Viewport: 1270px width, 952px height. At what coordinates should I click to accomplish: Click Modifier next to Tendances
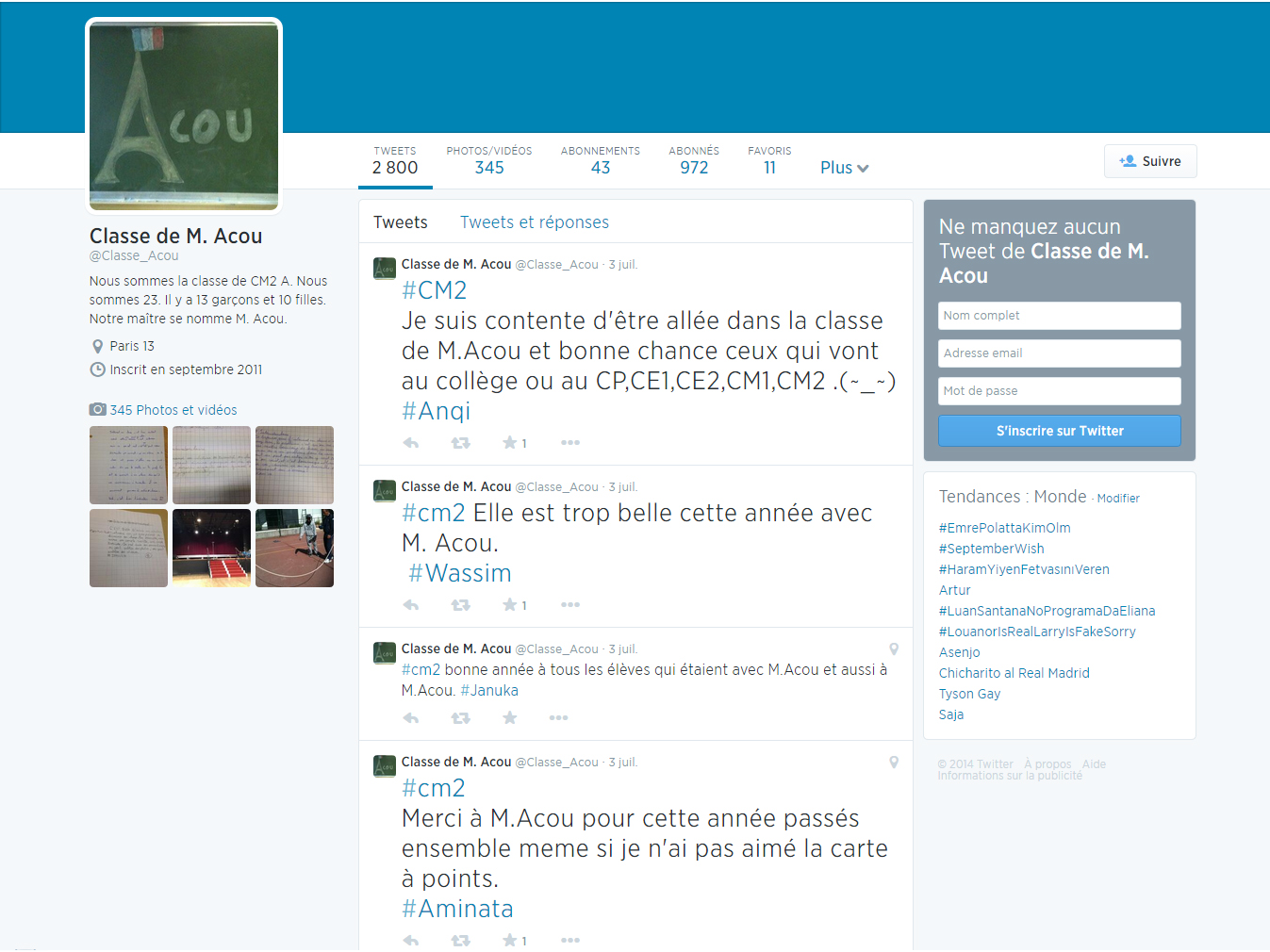click(x=1118, y=499)
